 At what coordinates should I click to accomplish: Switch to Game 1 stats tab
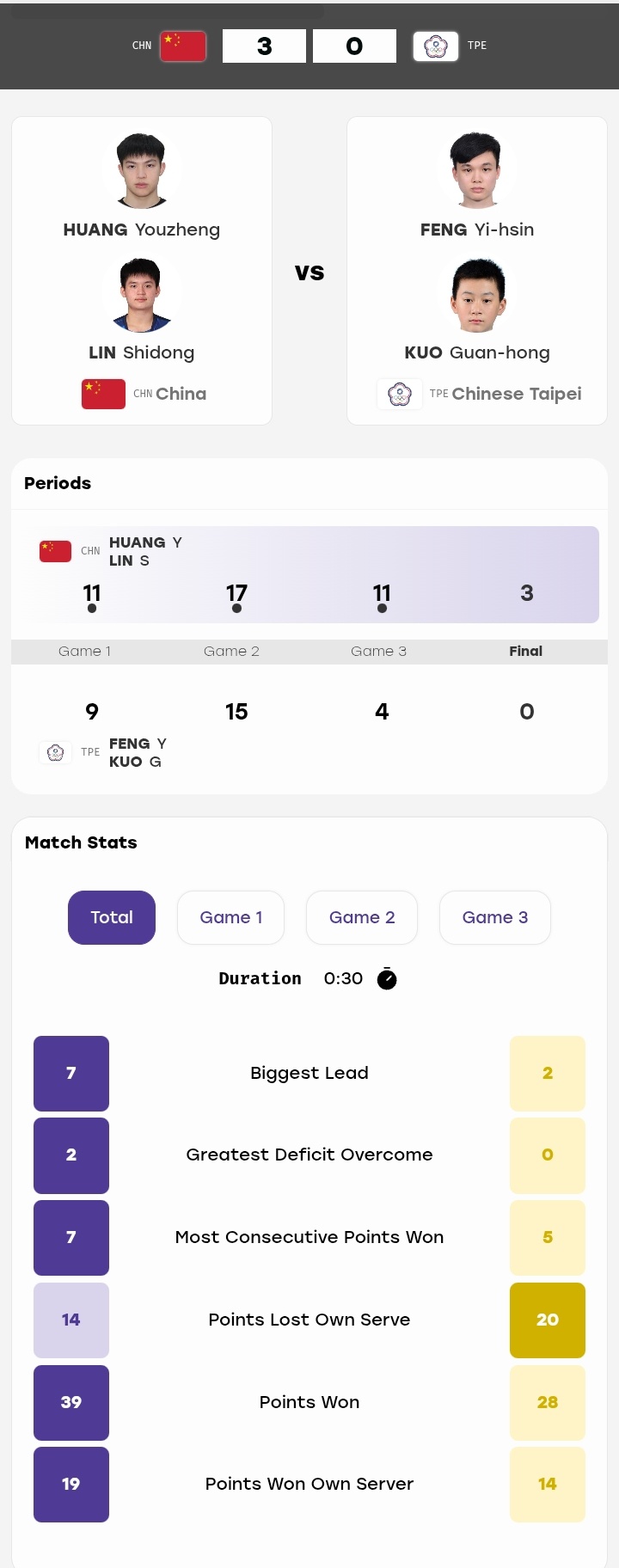click(230, 917)
